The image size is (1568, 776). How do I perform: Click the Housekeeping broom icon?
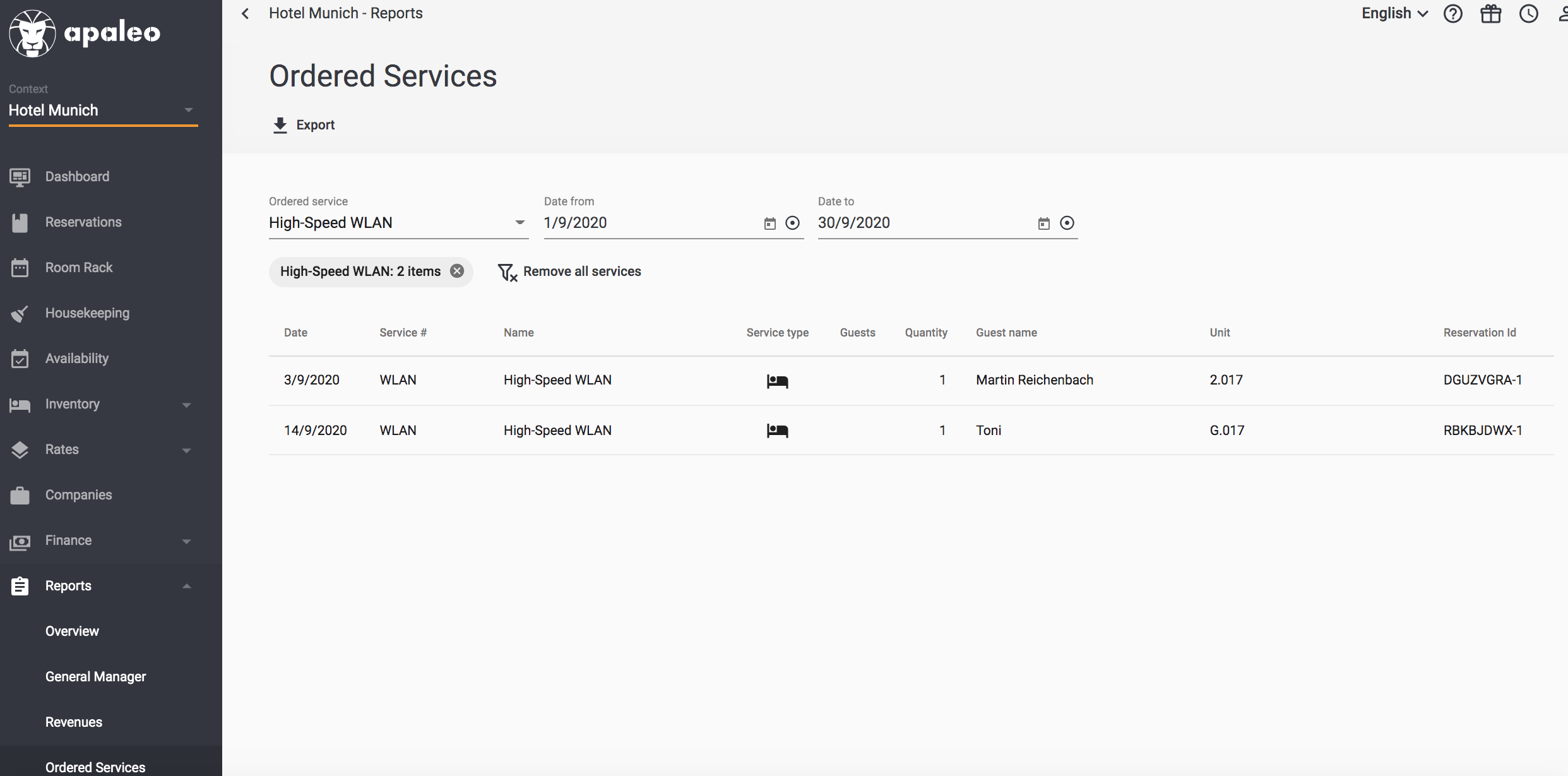[x=20, y=313]
